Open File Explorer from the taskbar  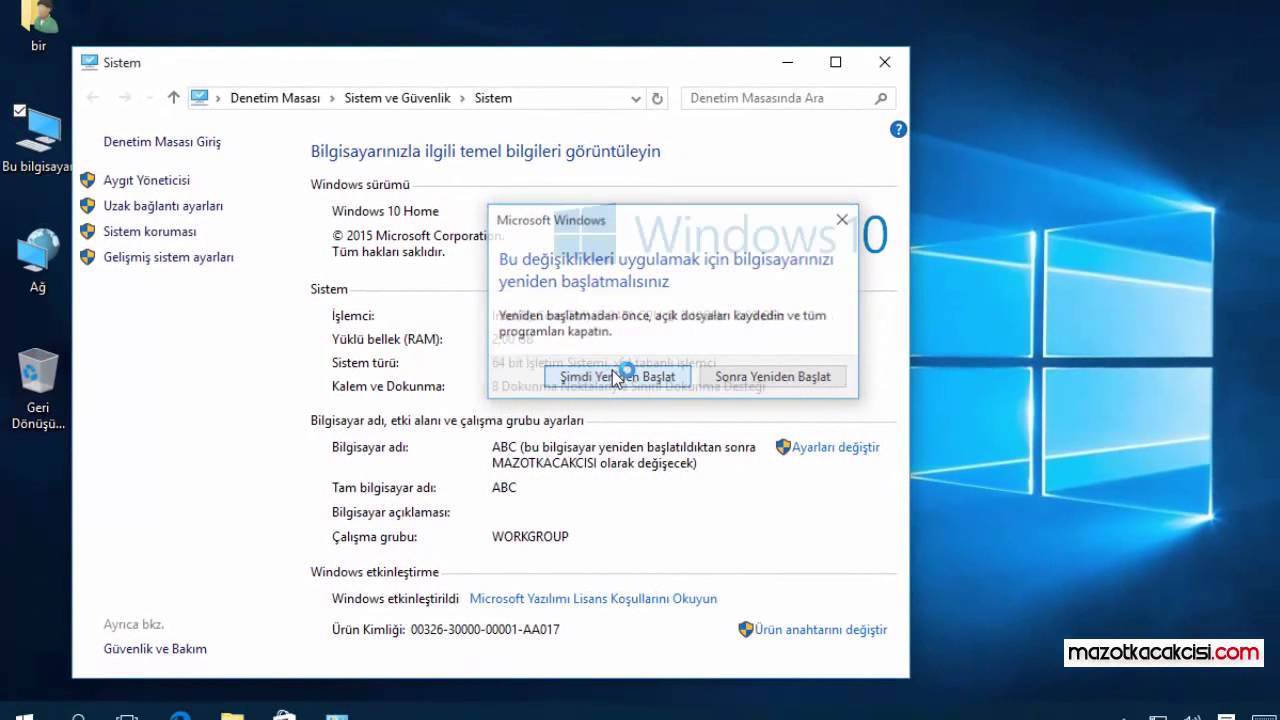(x=232, y=716)
